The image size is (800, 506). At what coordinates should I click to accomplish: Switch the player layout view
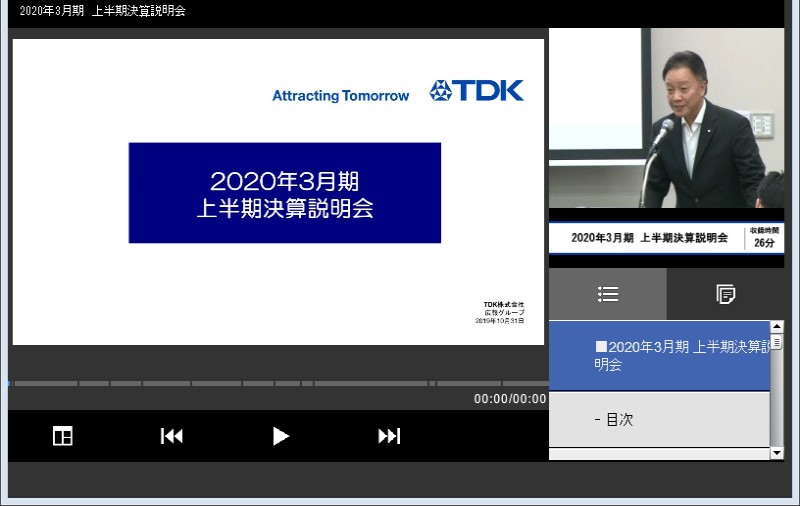click(63, 436)
